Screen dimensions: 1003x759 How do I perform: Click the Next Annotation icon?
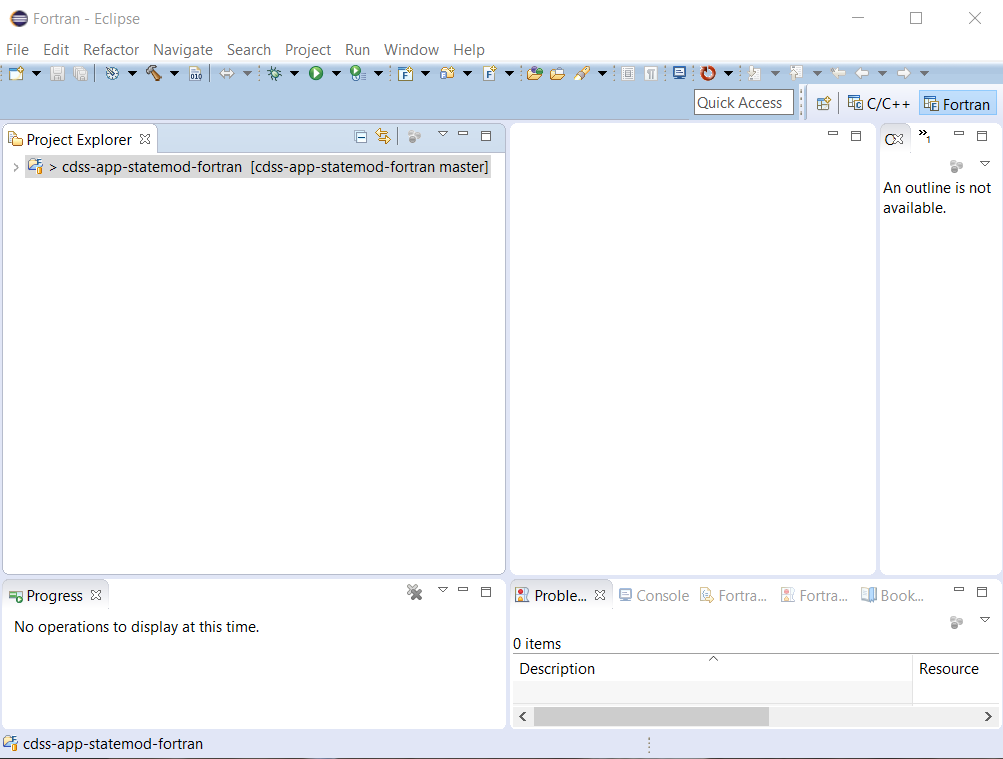tap(754, 74)
